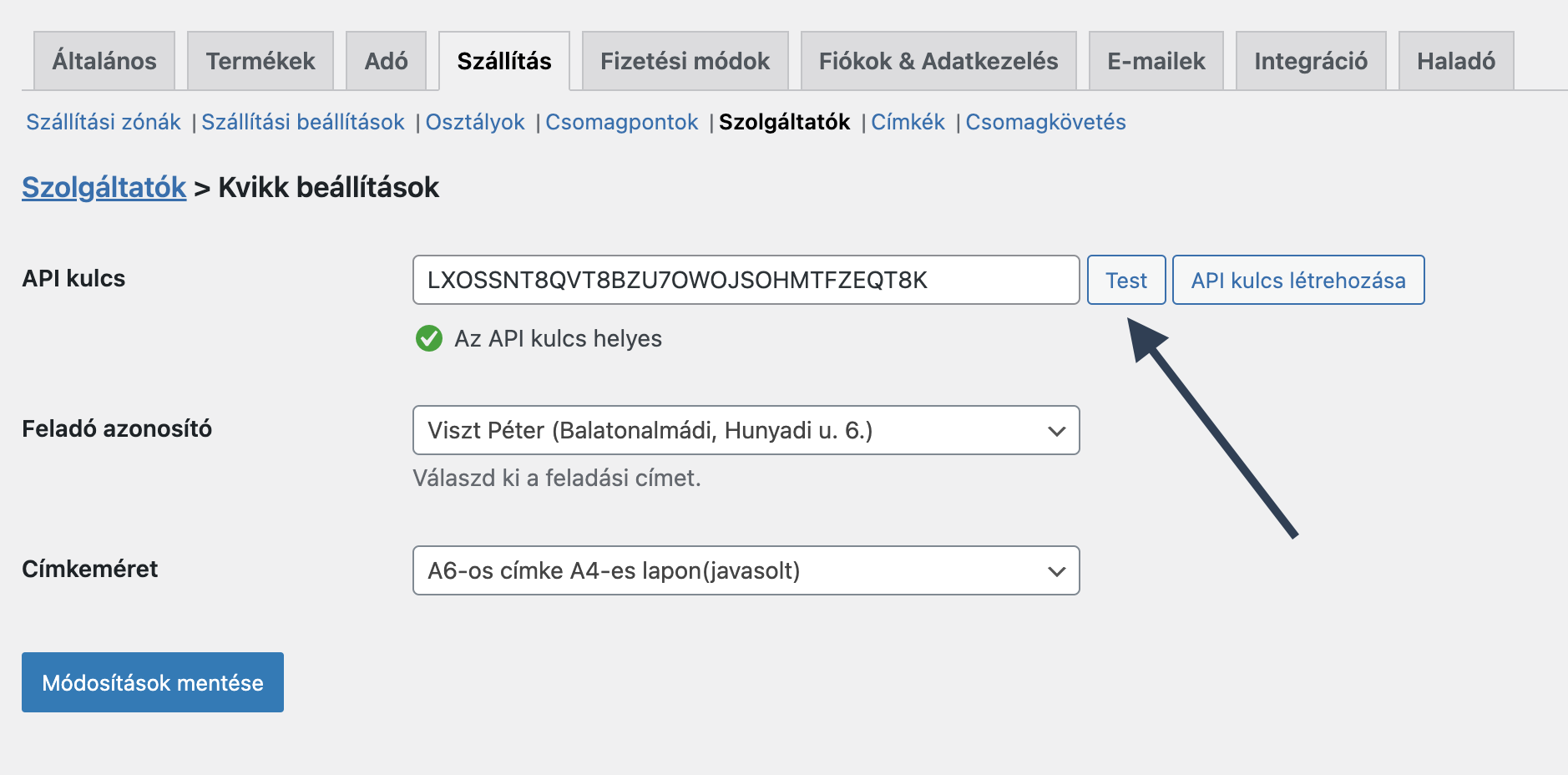This screenshot has width=1568, height=775.
Task: Save changes with Módosítások mentése
Action: pos(153,682)
